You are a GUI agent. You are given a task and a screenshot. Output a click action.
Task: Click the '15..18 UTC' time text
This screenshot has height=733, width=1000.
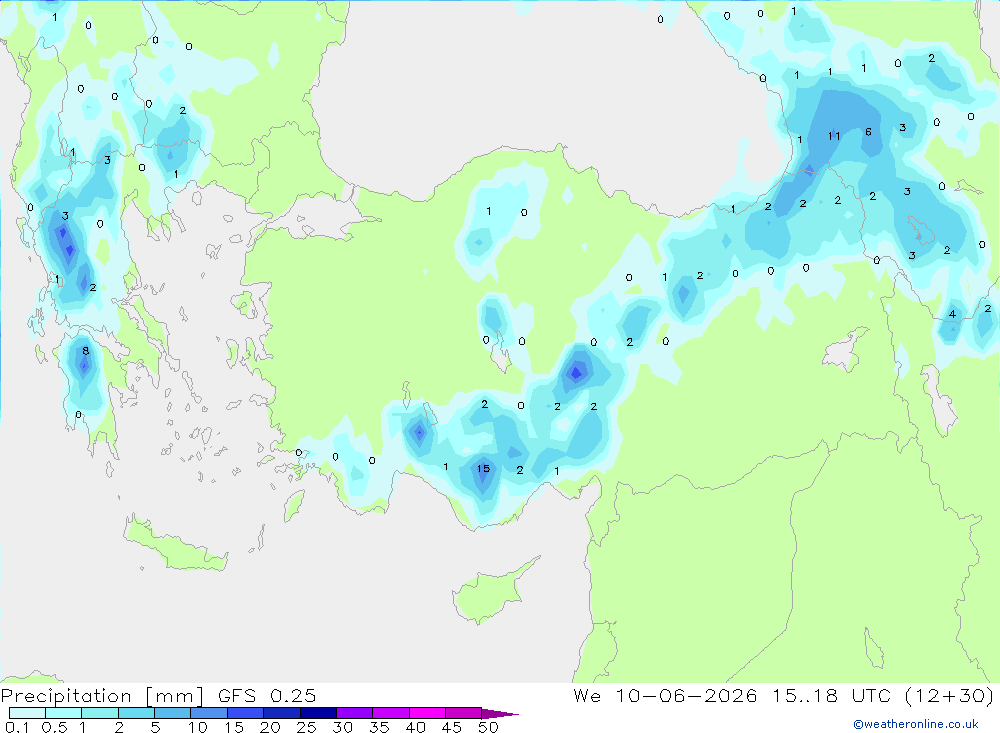tap(831, 696)
